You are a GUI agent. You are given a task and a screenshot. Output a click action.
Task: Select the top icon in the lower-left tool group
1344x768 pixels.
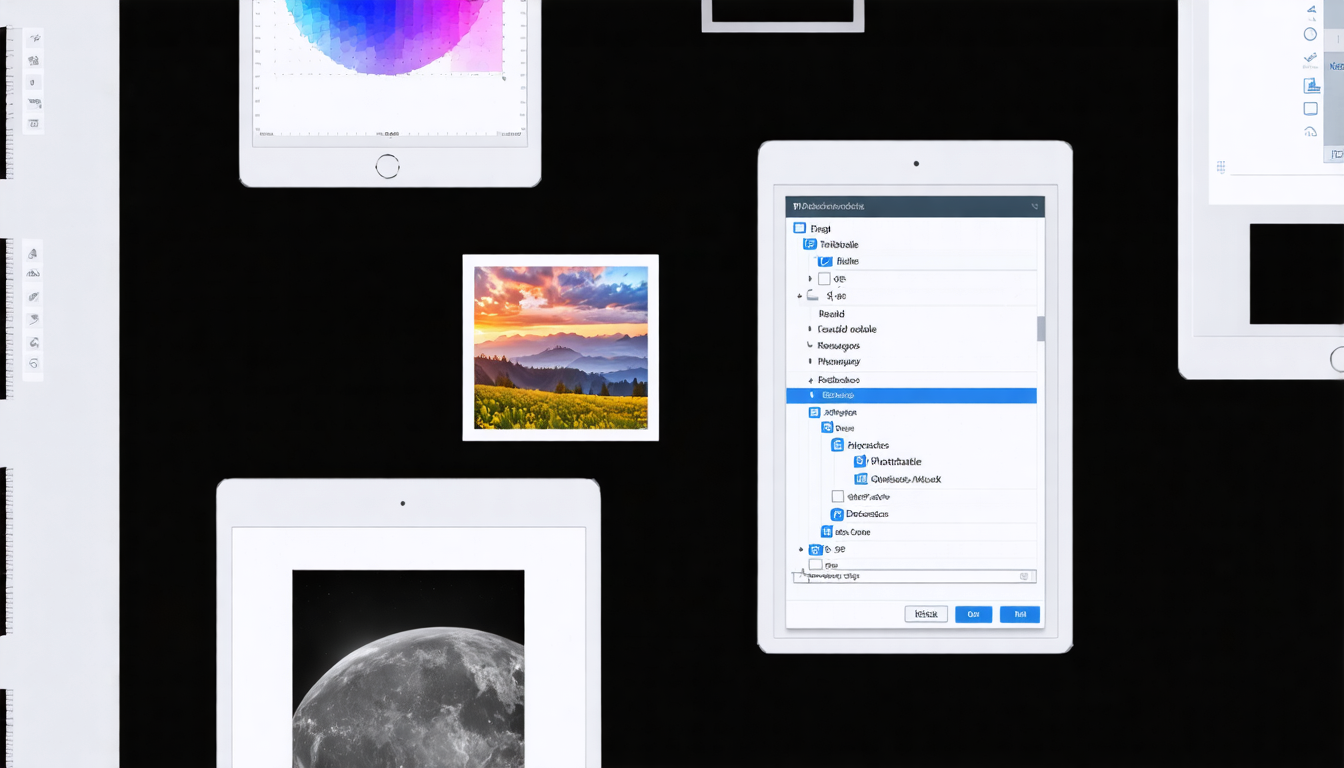[33, 254]
